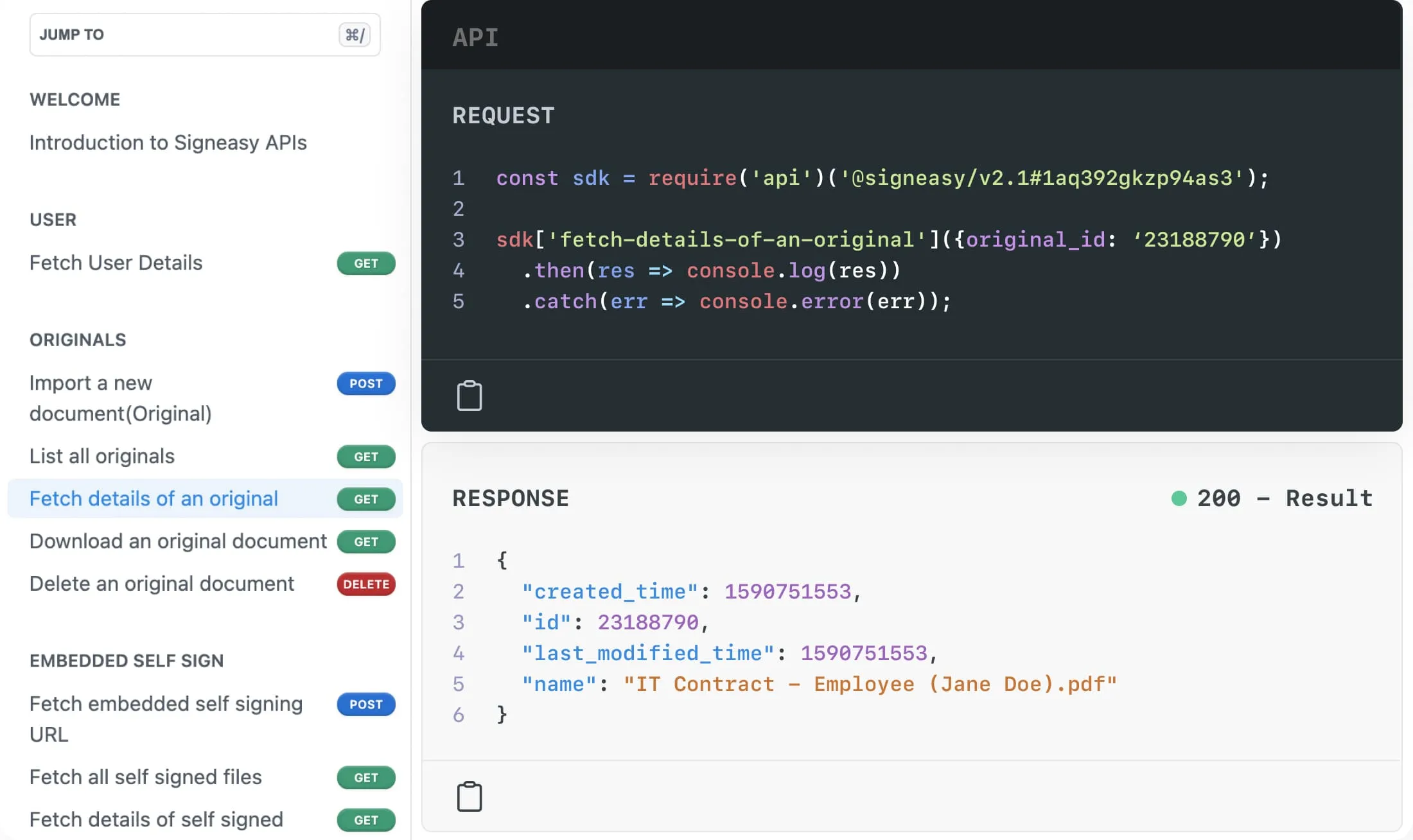Screen dimensions: 1413x840
Task: Click the GET badge for Download an original document
Action: [x=365, y=541]
